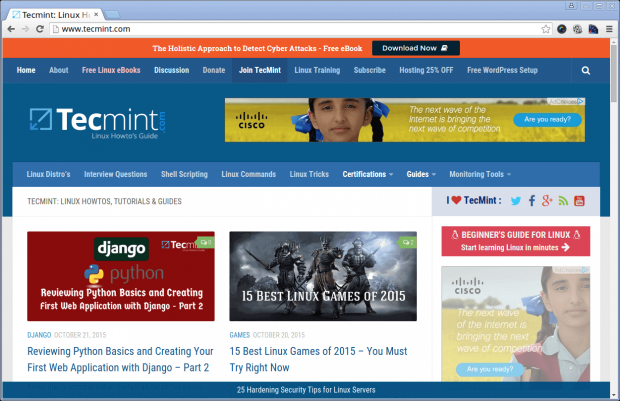Expand the Monitoring Tools dropdown
620x401 pixels.
point(480,174)
